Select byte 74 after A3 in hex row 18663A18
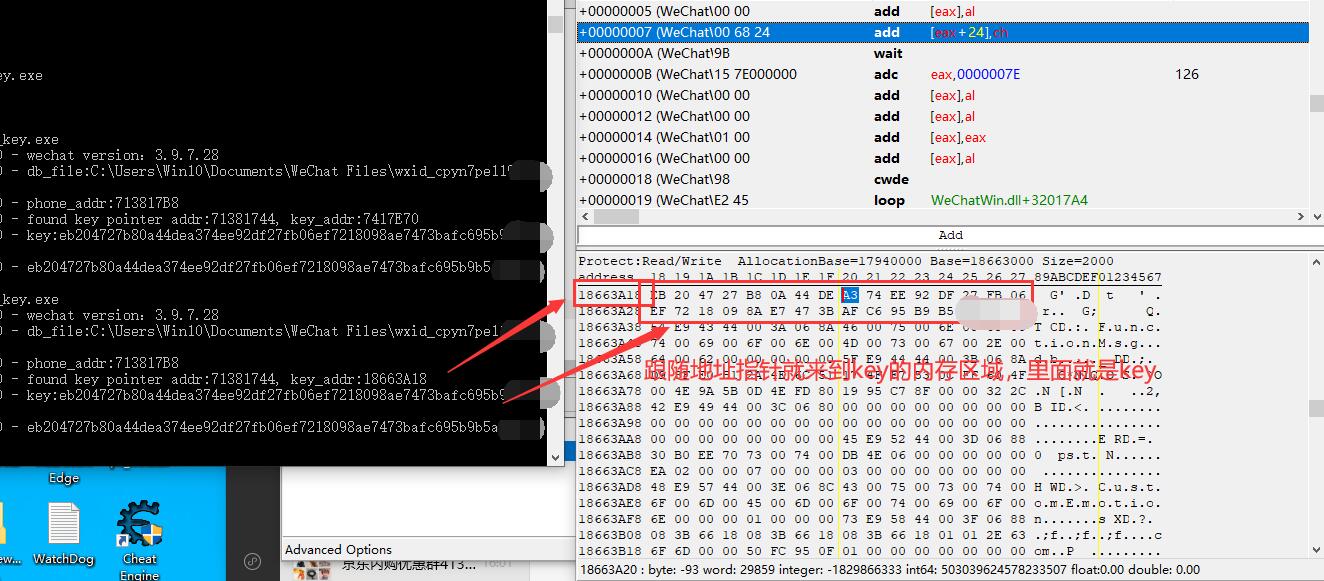 874,295
